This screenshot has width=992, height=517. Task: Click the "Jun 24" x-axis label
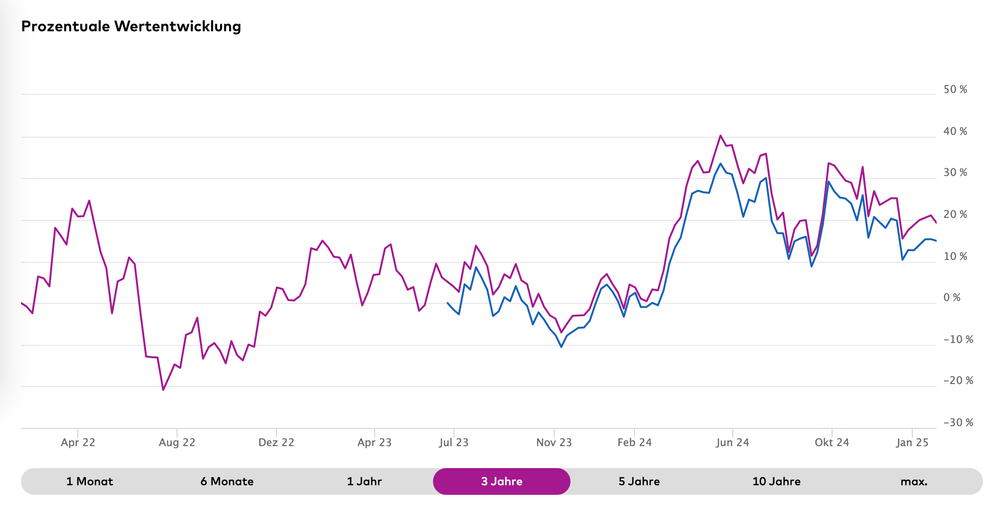pyautogui.click(x=732, y=442)
